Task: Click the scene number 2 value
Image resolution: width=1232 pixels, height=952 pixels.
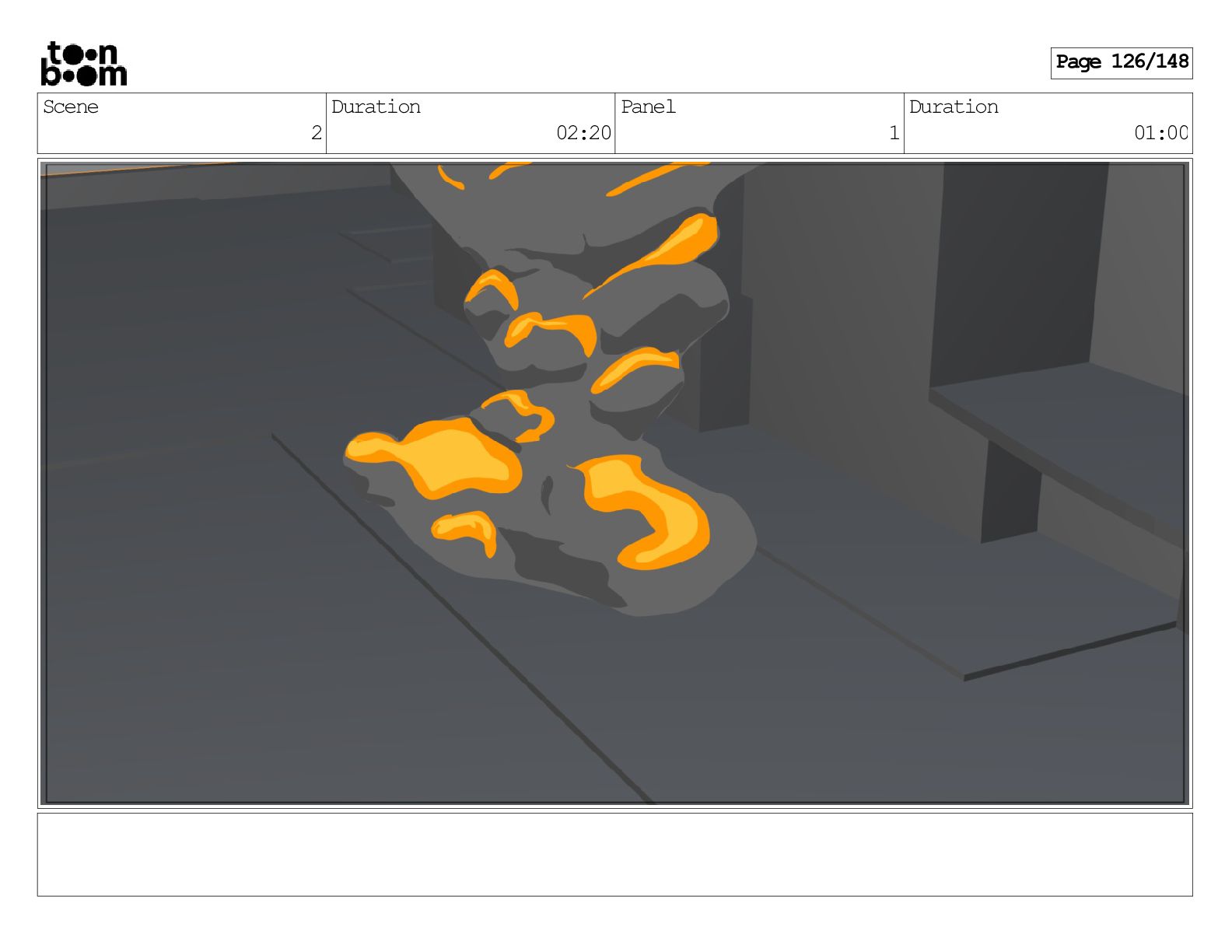Action: point(316,133)
